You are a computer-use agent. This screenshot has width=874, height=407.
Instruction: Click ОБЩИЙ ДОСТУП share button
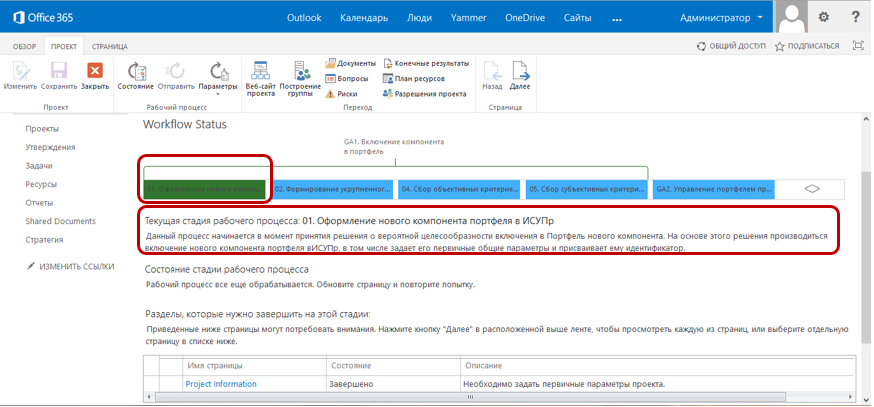731,46
